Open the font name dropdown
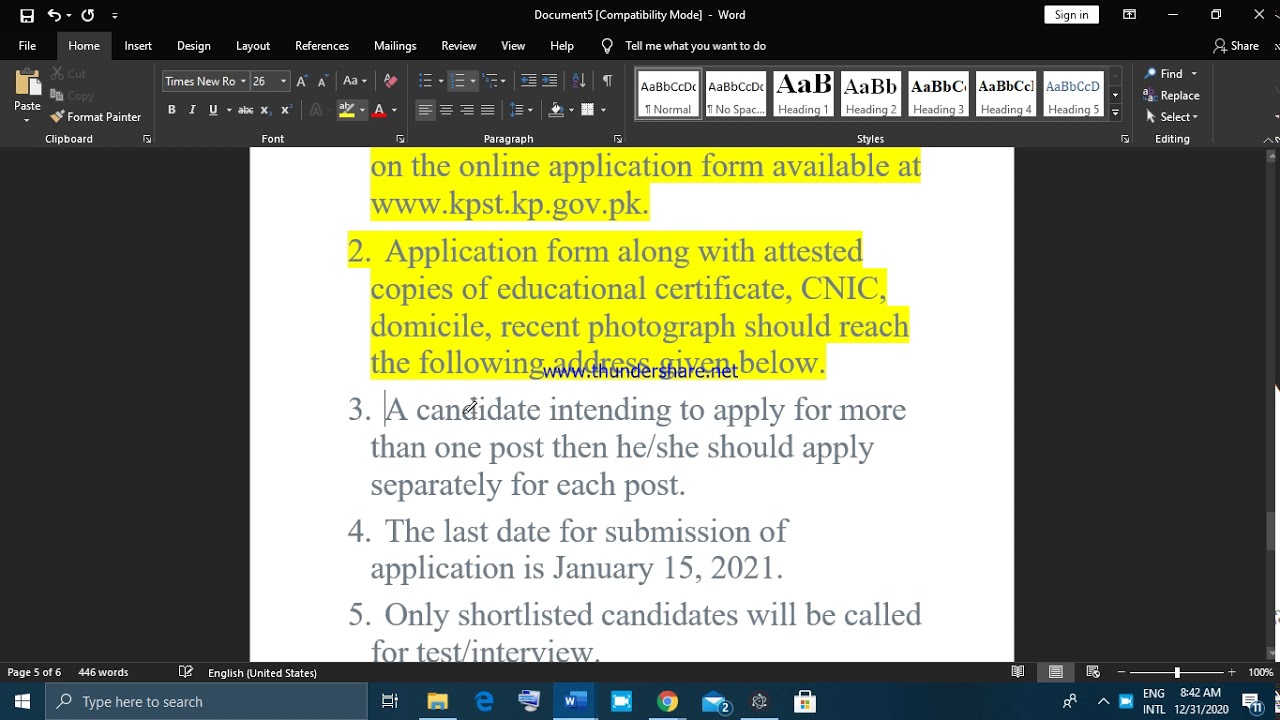The width and height of the screenshot is (1280, 720). 243,81
